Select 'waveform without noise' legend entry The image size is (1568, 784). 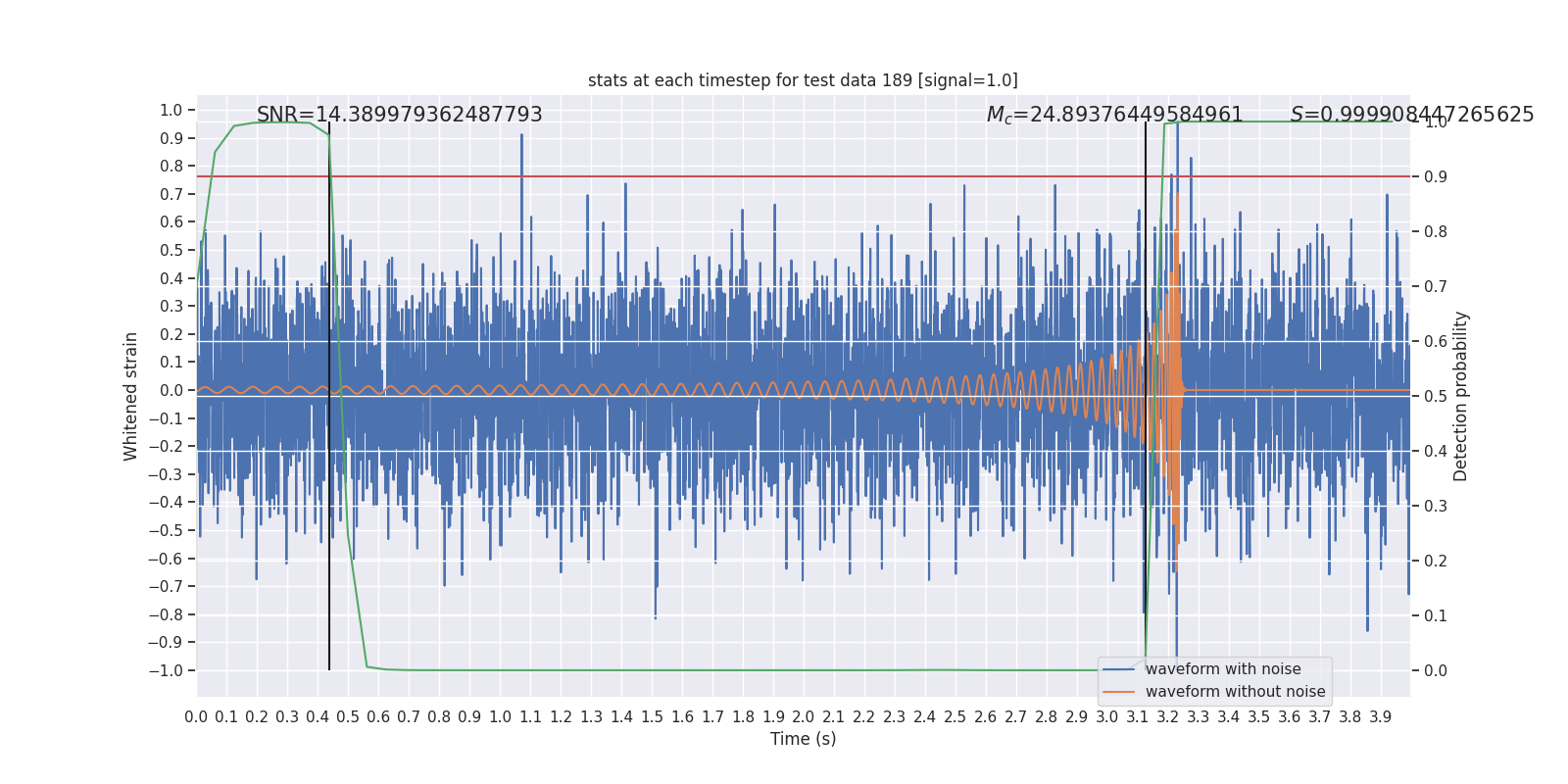[1235, 692]
